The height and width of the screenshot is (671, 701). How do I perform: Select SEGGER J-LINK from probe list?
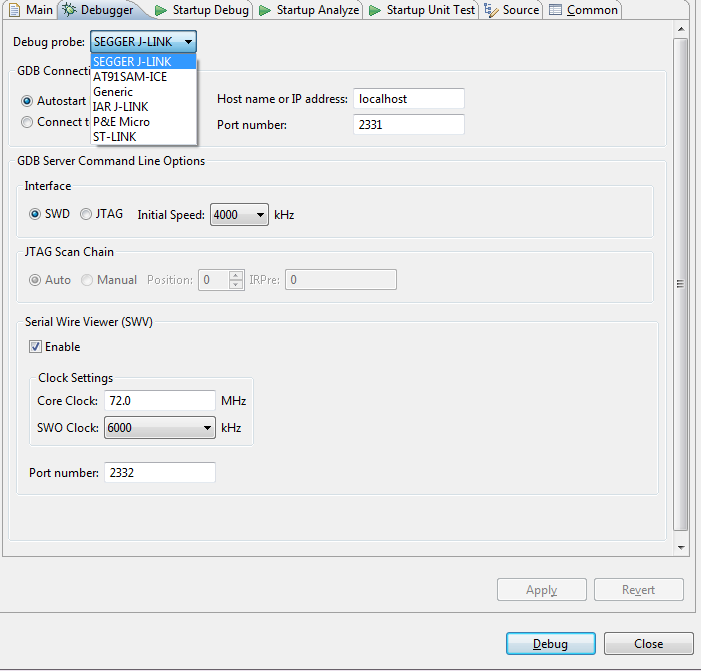pos(143,61)
